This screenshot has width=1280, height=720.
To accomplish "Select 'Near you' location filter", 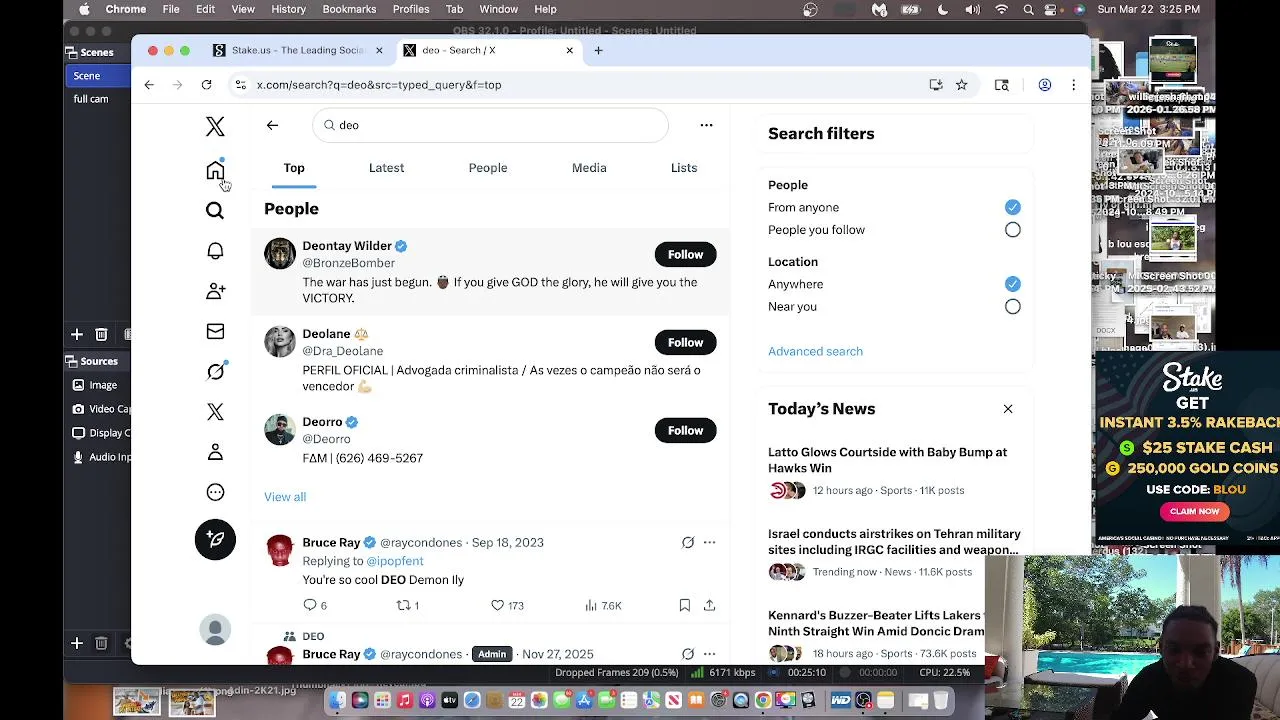I will (1013, 307).
